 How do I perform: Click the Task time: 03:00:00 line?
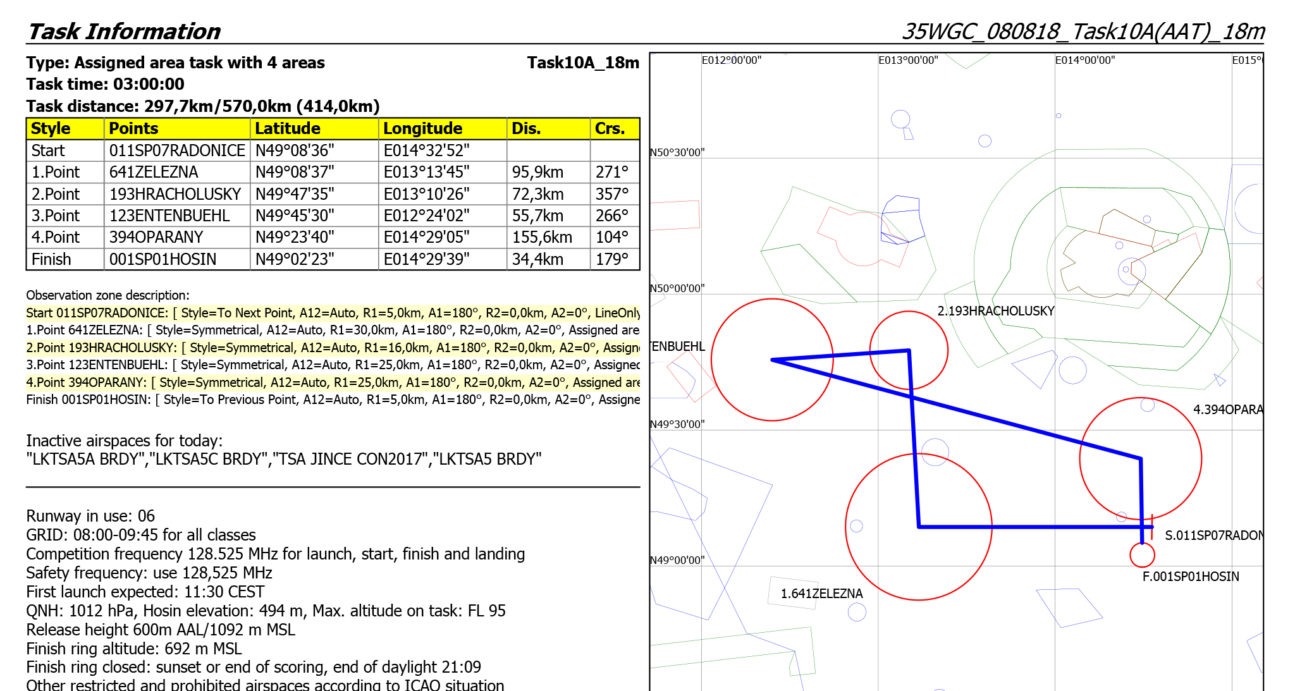105,84
